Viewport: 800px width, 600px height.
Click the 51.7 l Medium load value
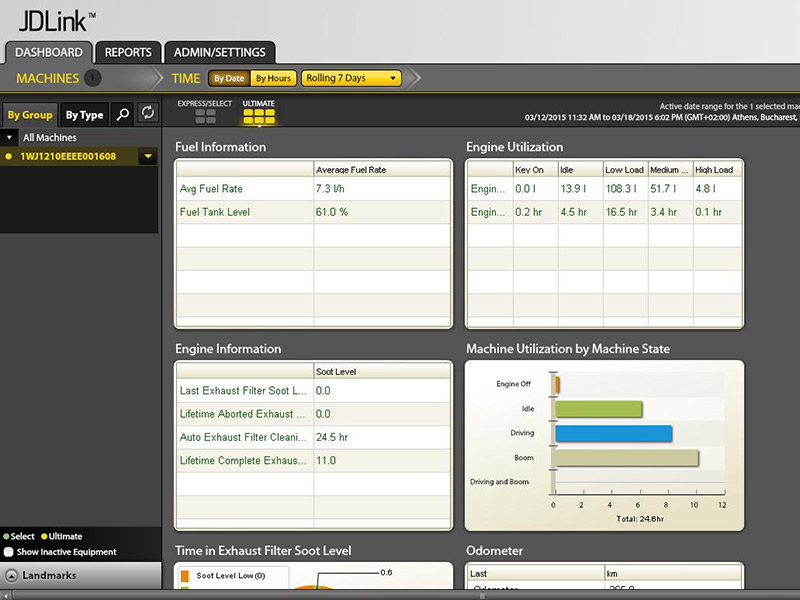point(663,189)
